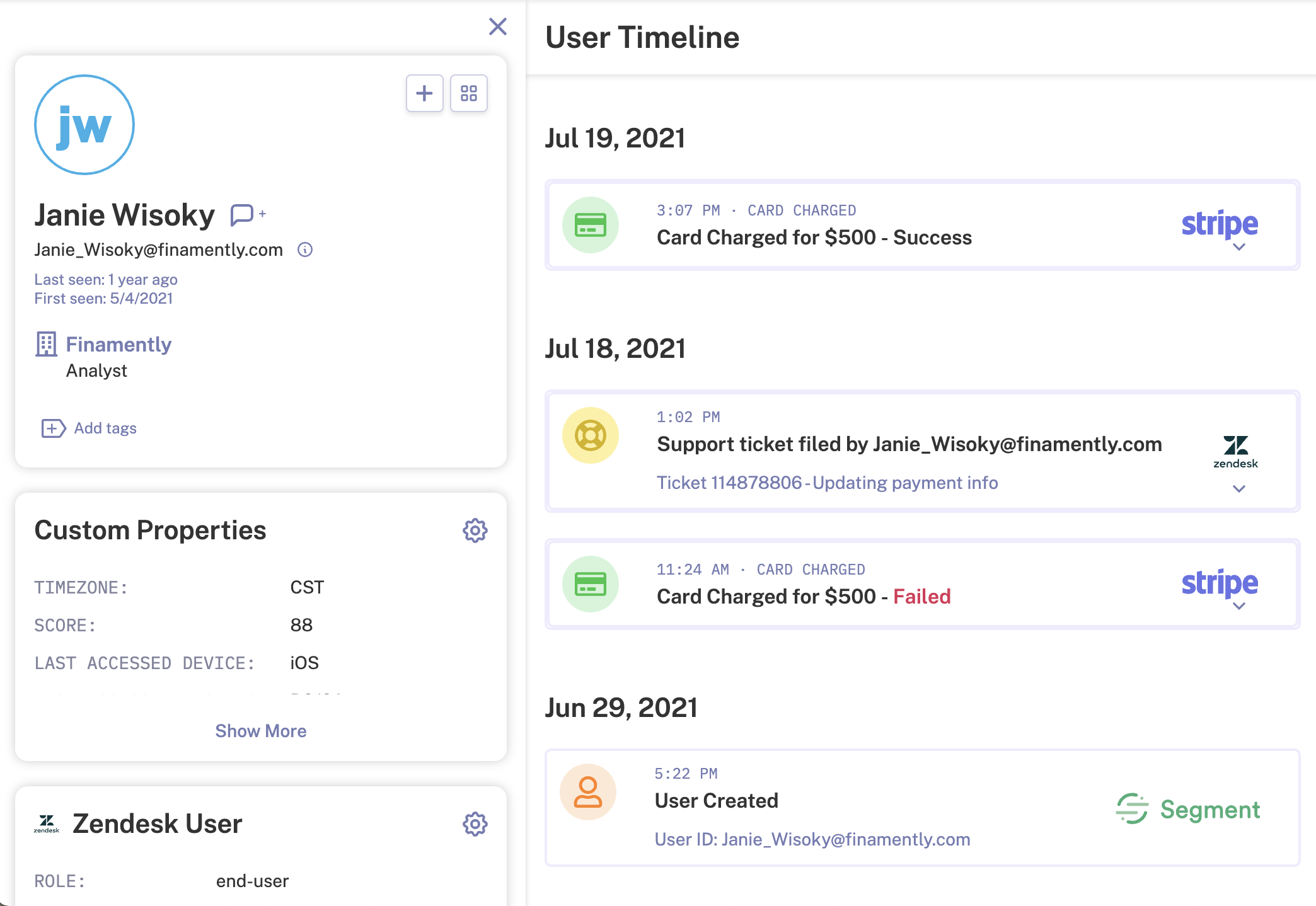
Task: Show More custom properties
Action: coord(261,731)
